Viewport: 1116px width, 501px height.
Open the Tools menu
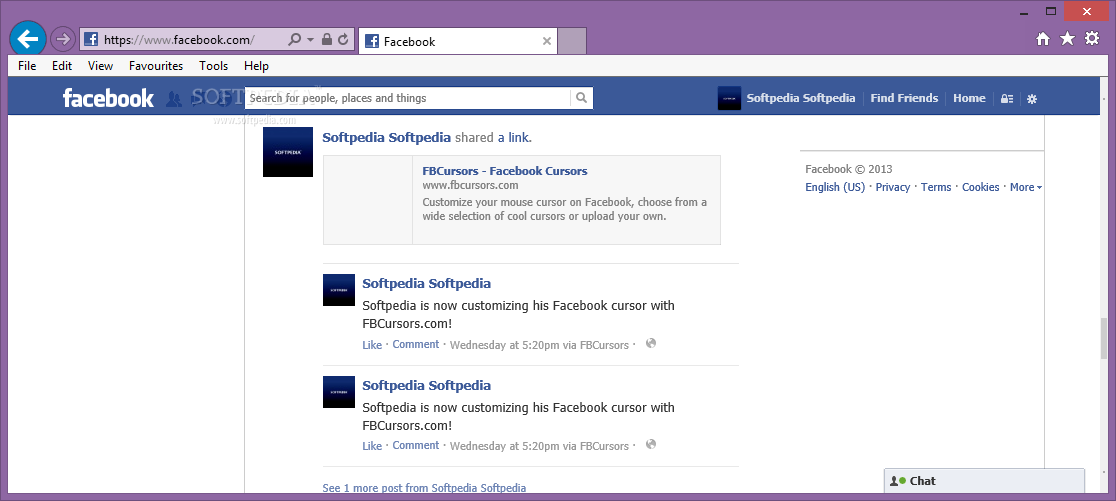(x=214, y=65)
